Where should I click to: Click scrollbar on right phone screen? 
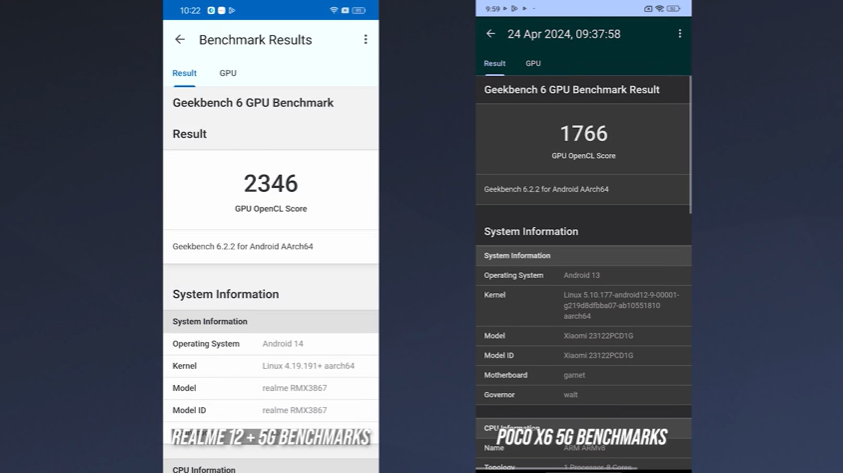690,144
